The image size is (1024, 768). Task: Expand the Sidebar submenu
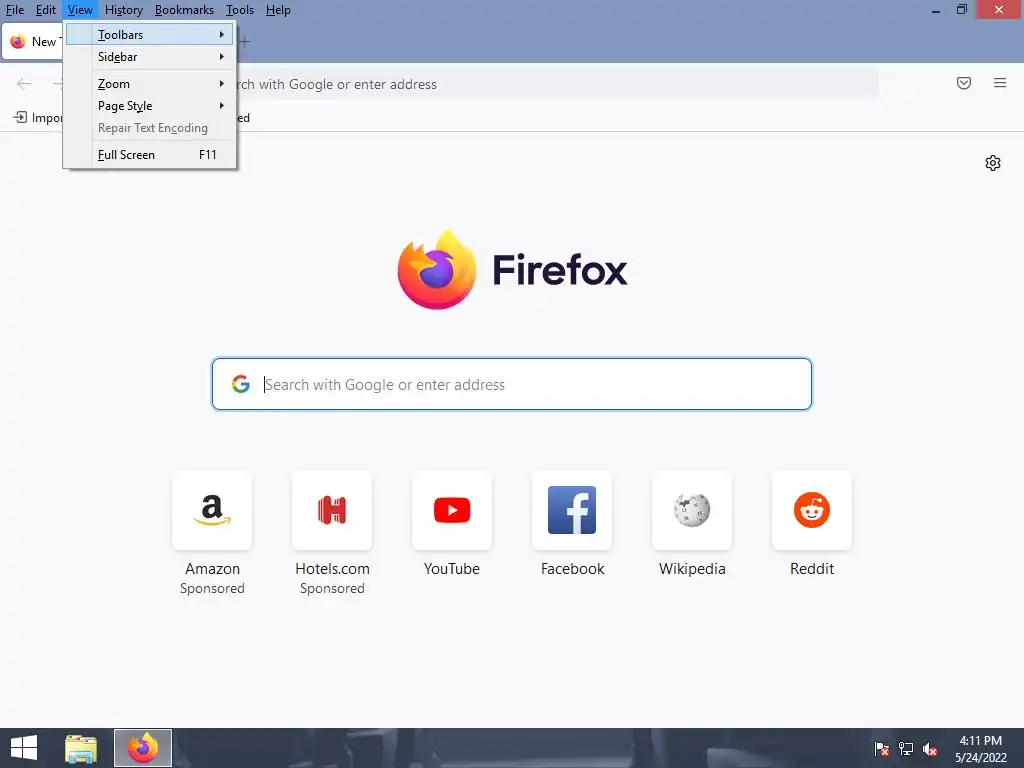pos(150,57)
